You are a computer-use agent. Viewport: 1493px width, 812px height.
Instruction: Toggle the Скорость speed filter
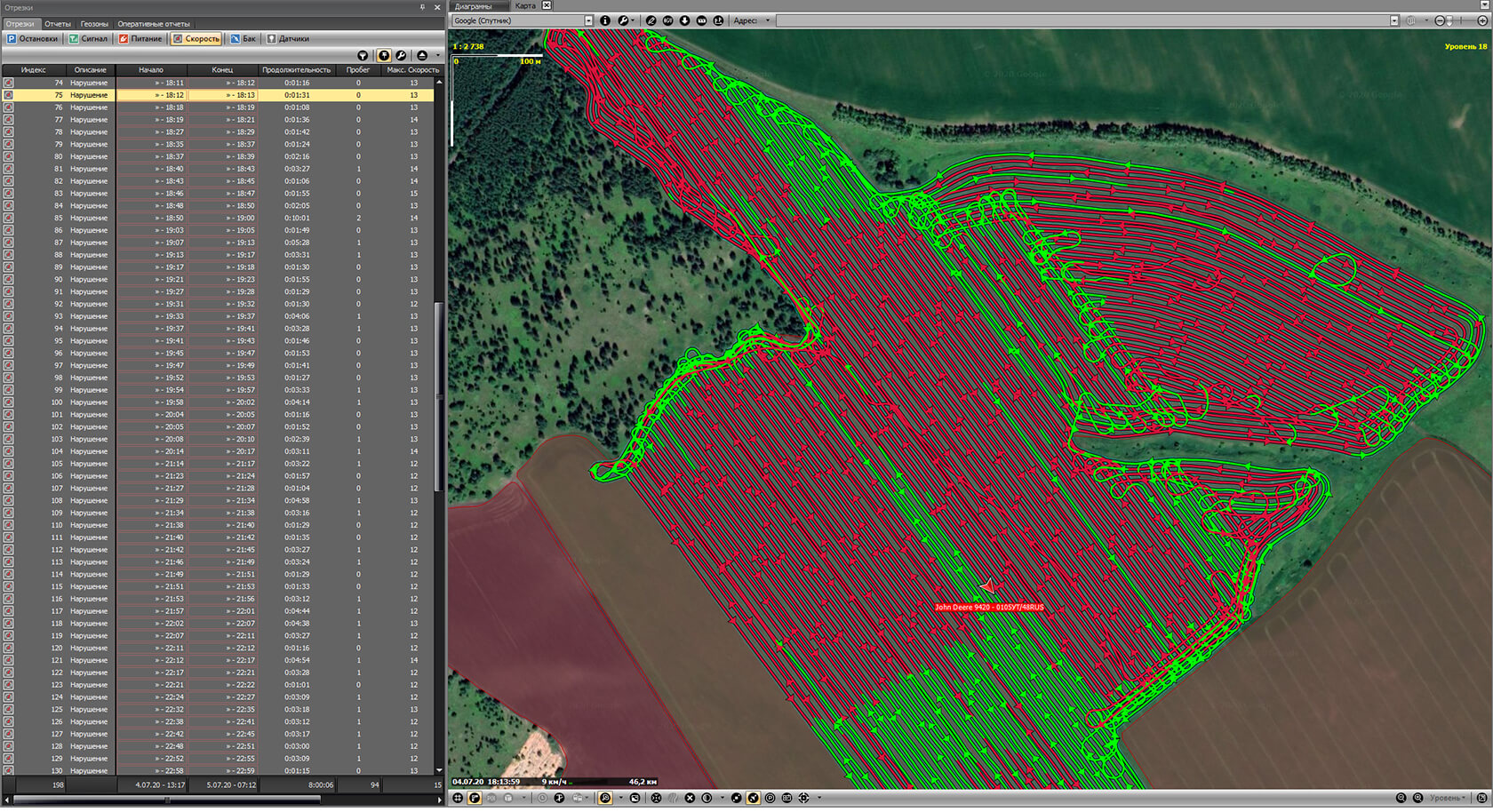coord(196,39)
